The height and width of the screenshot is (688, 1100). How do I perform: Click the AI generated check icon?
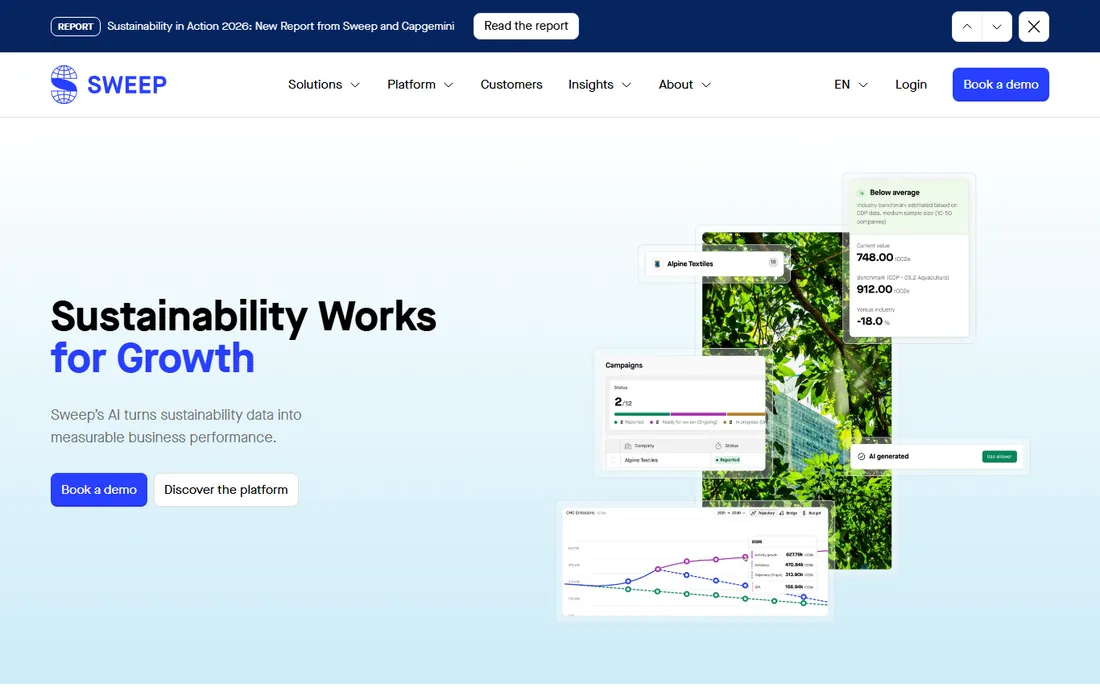pyautogui.click(x=861, y=457)
